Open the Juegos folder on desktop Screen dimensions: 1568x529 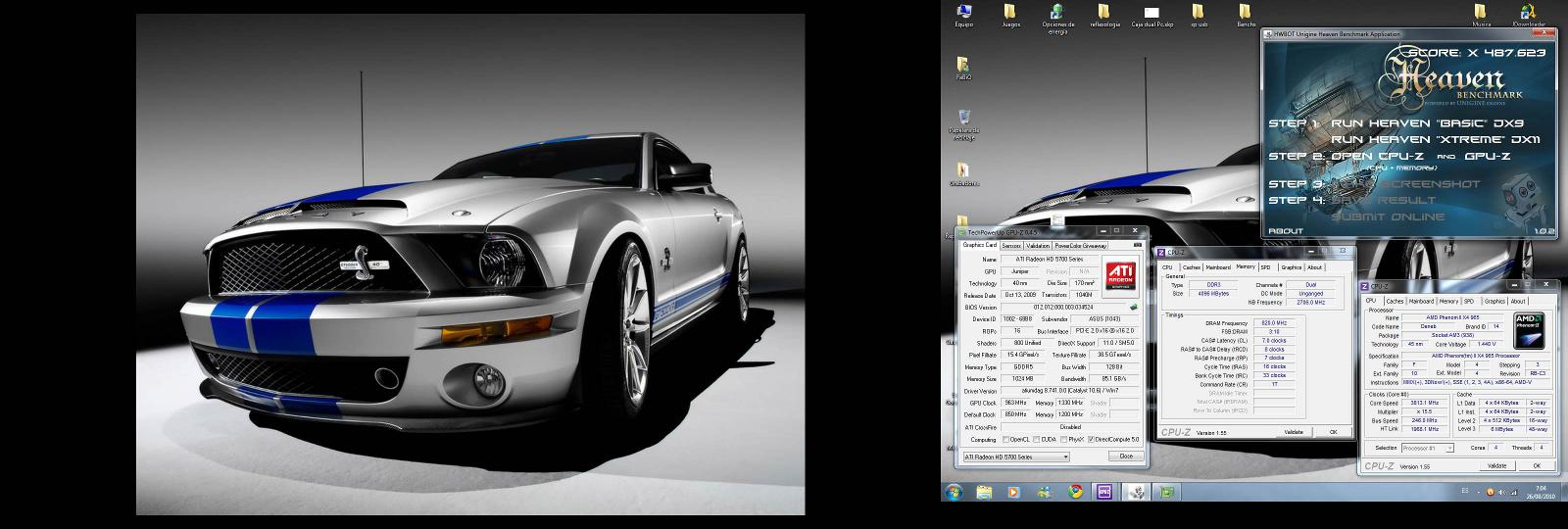[x=1010, y=15]
